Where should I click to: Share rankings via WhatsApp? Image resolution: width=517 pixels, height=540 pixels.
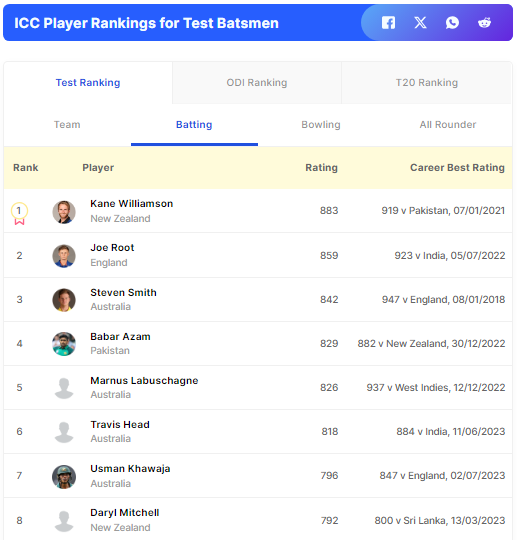[x=452, y=23]
